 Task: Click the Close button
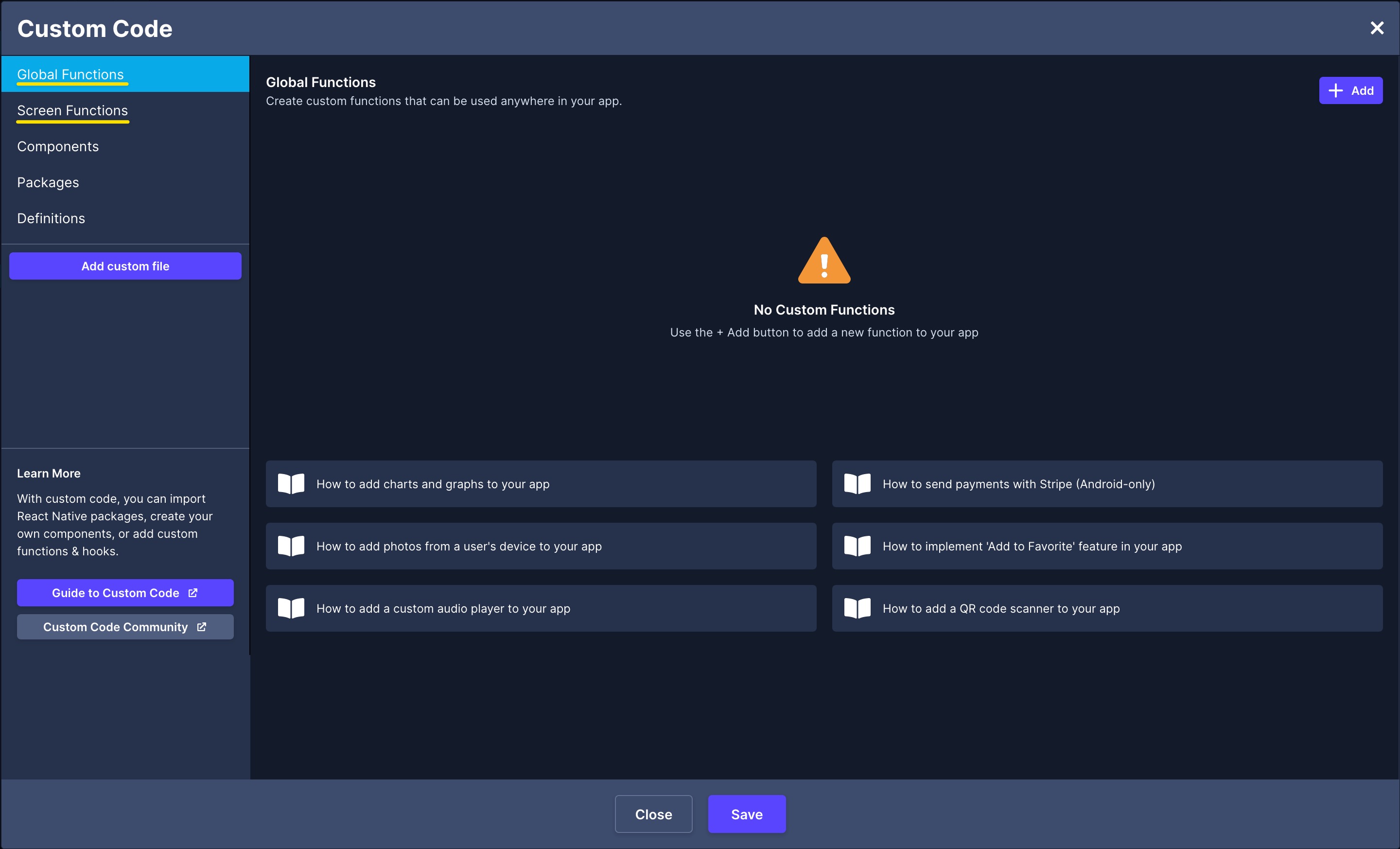[x=653, y=814]
